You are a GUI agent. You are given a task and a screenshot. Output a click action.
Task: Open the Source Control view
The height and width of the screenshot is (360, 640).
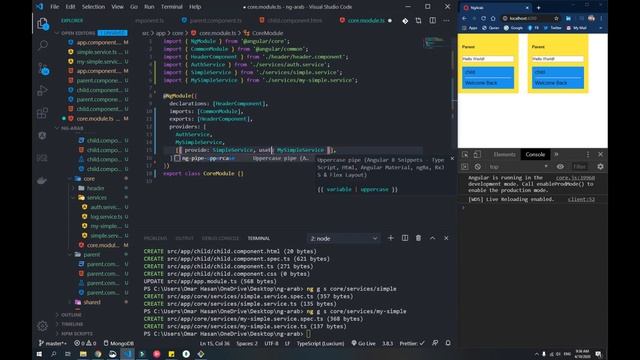42,69
